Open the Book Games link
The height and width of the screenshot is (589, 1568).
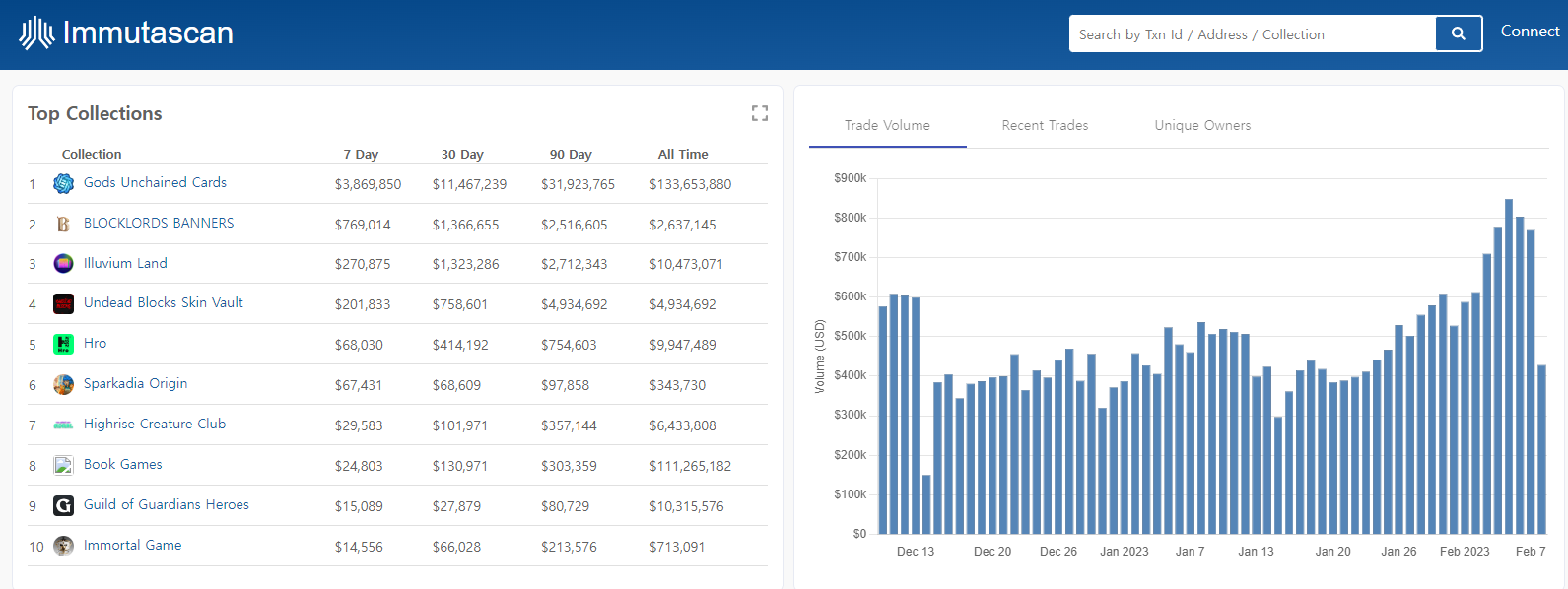(123, 464)
